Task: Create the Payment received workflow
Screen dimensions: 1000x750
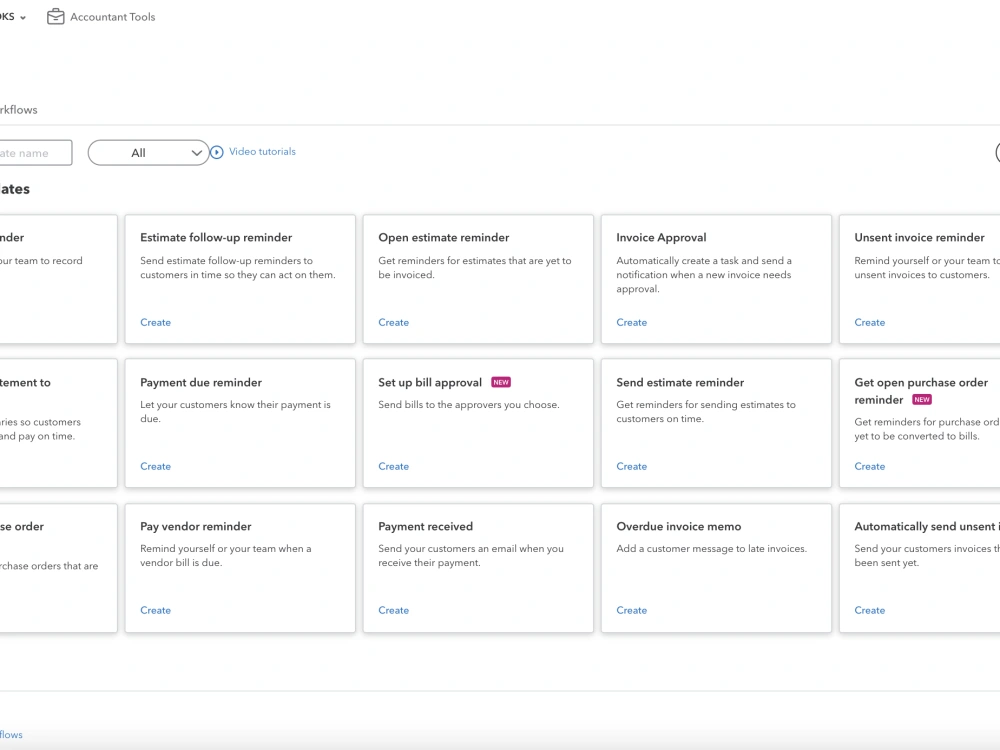Action: tap(393, 610)
